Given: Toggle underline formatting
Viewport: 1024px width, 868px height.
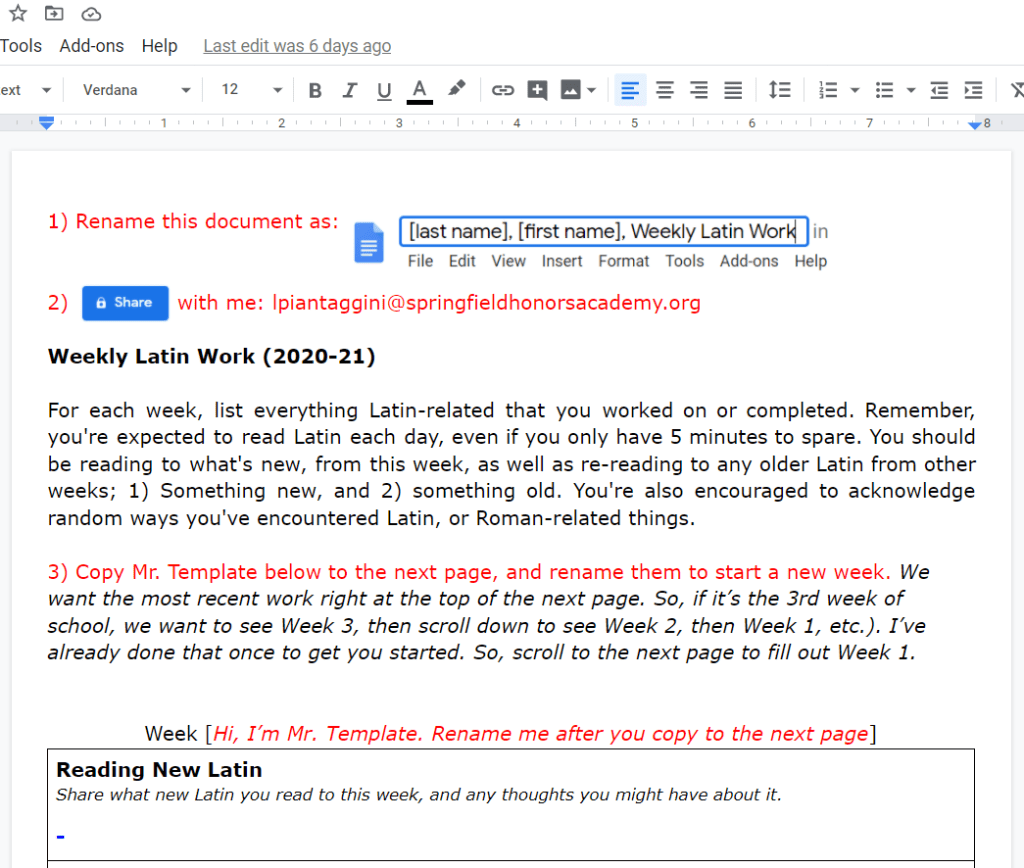Looking at the screenshot, I should click(384, 90).
